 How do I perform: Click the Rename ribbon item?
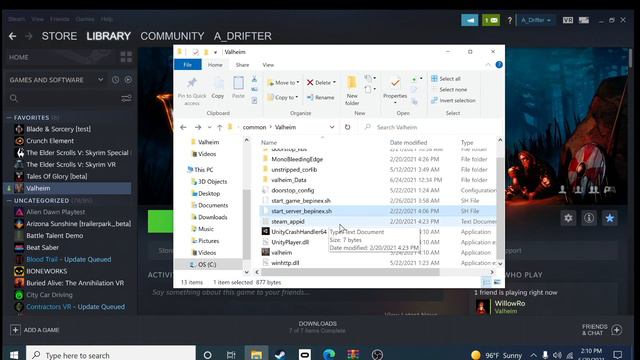click(320, 98)
